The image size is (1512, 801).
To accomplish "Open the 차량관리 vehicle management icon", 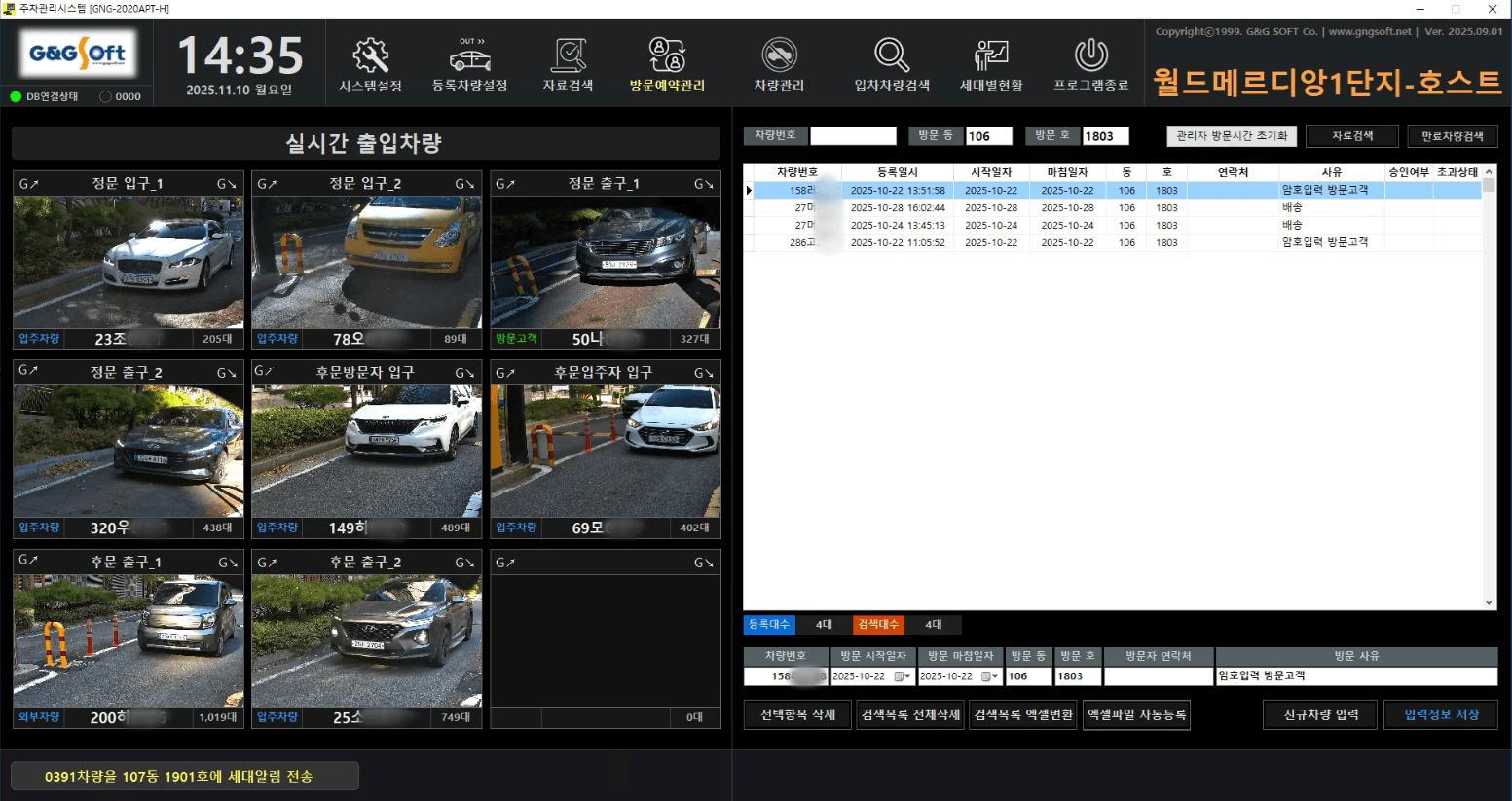I will (779, 64).
